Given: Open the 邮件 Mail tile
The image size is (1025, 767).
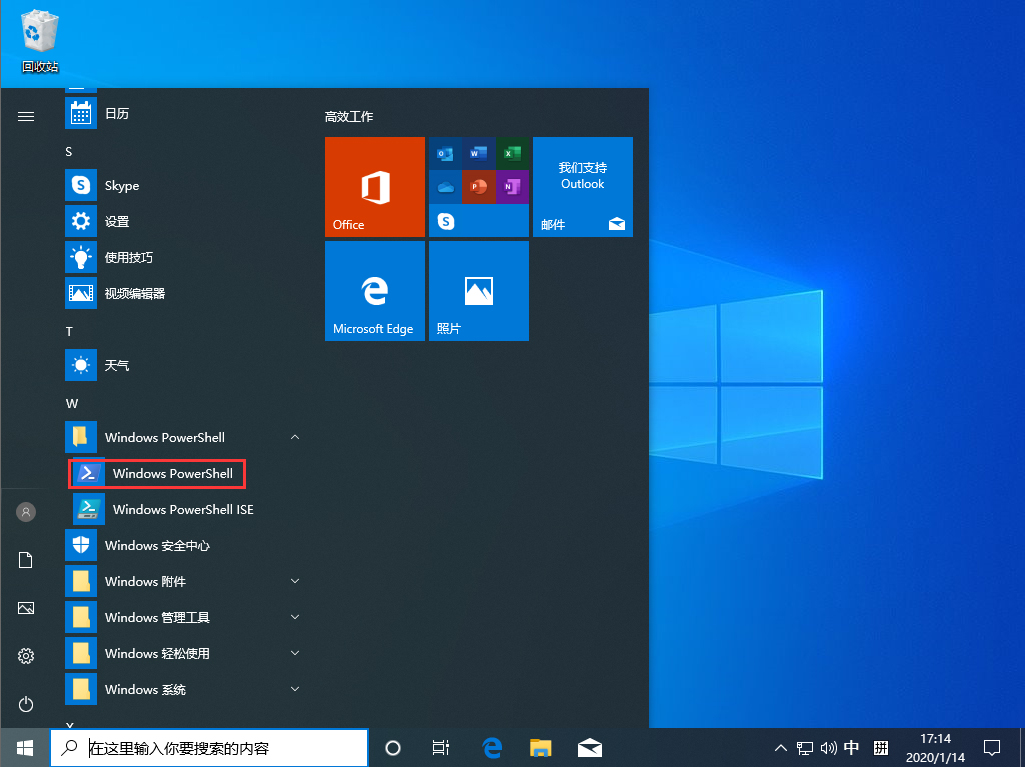Looking at the screenshot, I should [582, 187].
